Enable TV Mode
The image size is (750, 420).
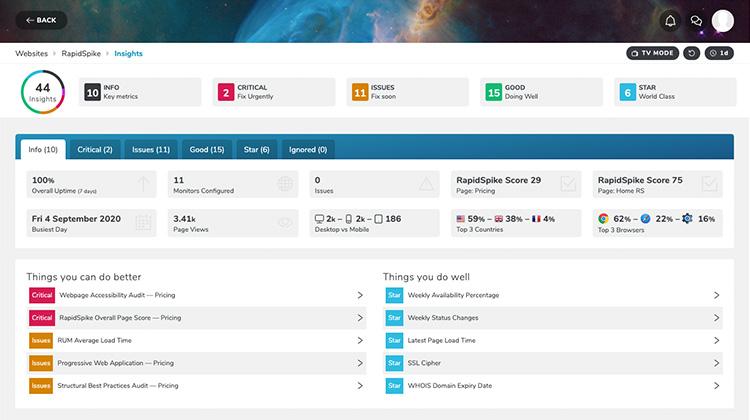click(652, 53)
